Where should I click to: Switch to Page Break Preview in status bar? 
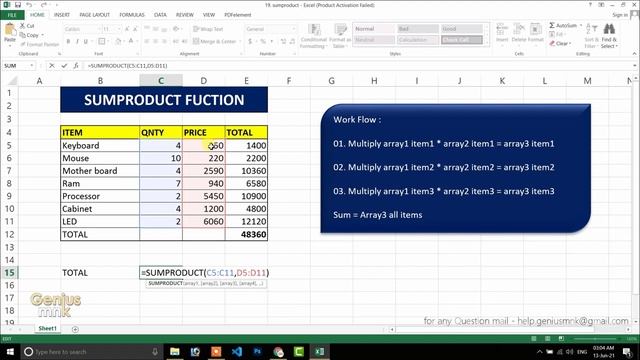tap(561, 338)
